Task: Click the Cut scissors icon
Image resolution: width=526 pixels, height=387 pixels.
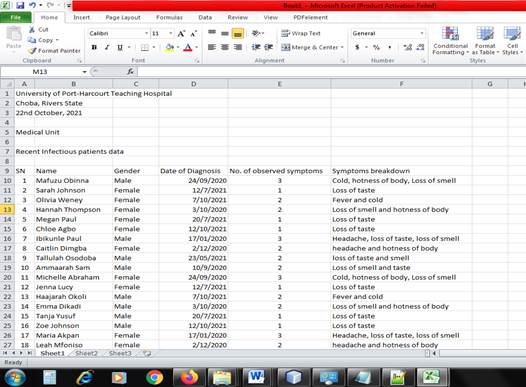Action: click(32, 30)
